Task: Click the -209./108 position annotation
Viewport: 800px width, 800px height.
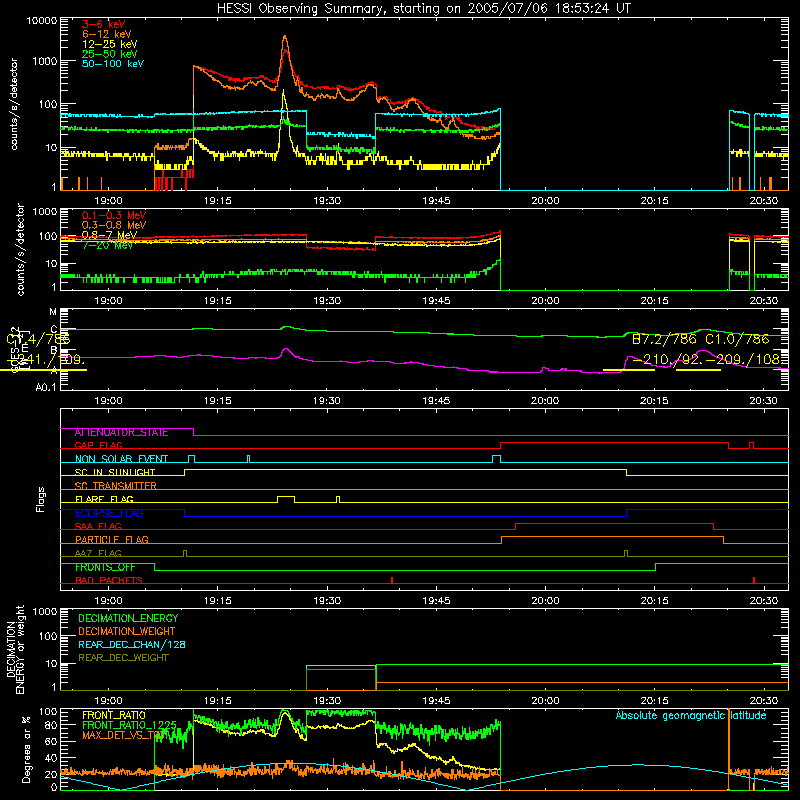Action: tap(743, 359)
